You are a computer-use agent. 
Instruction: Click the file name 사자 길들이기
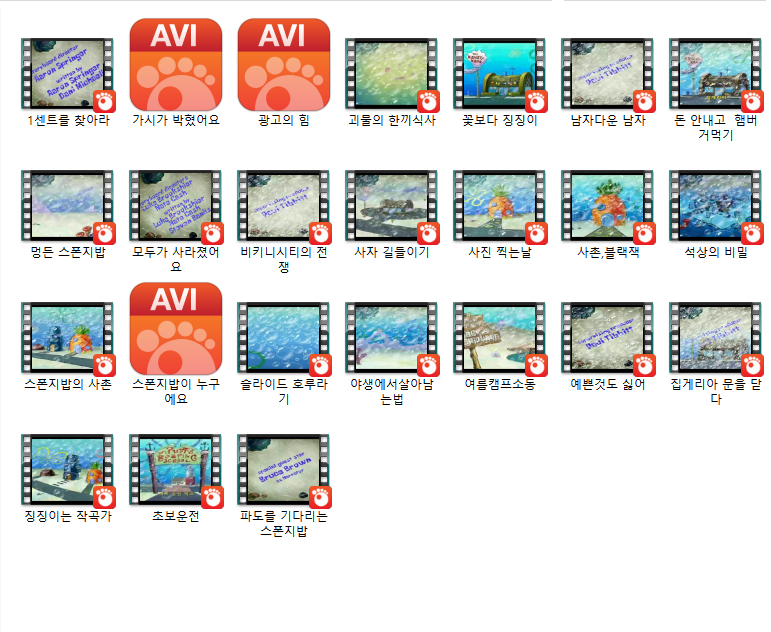click(391, 252)
